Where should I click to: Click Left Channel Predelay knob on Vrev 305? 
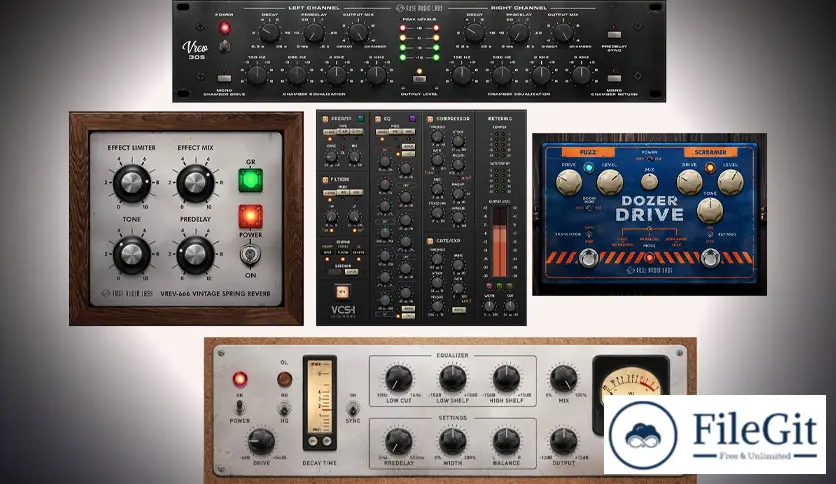pyautogui.click(x=314, y=33)
